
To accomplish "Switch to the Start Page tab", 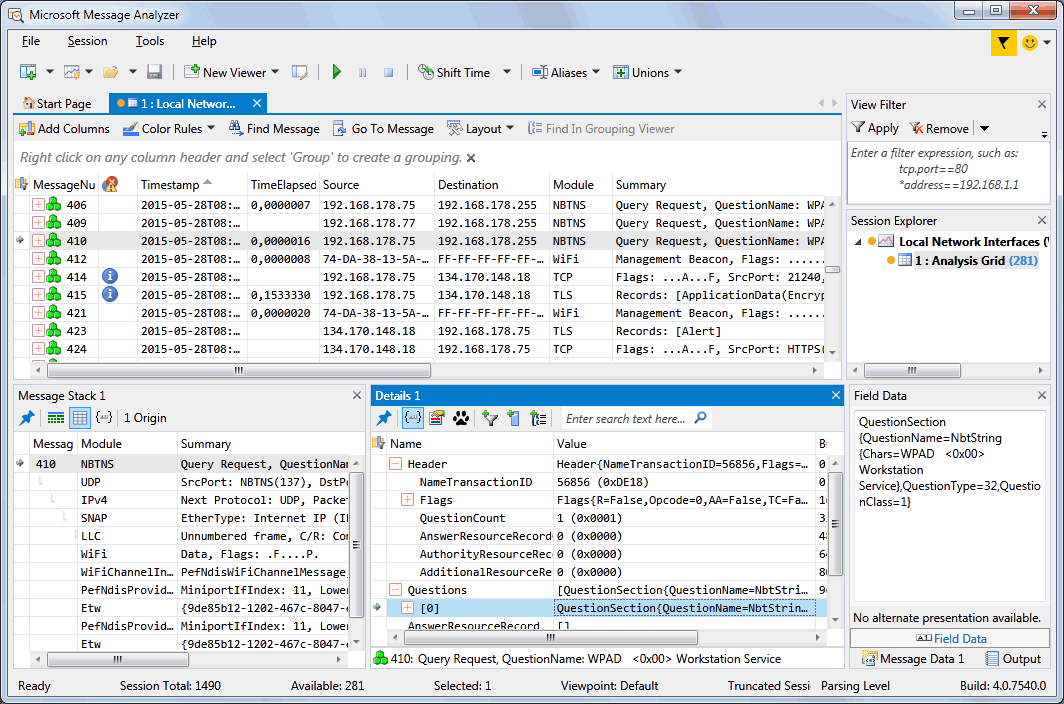I will point(58,103).
